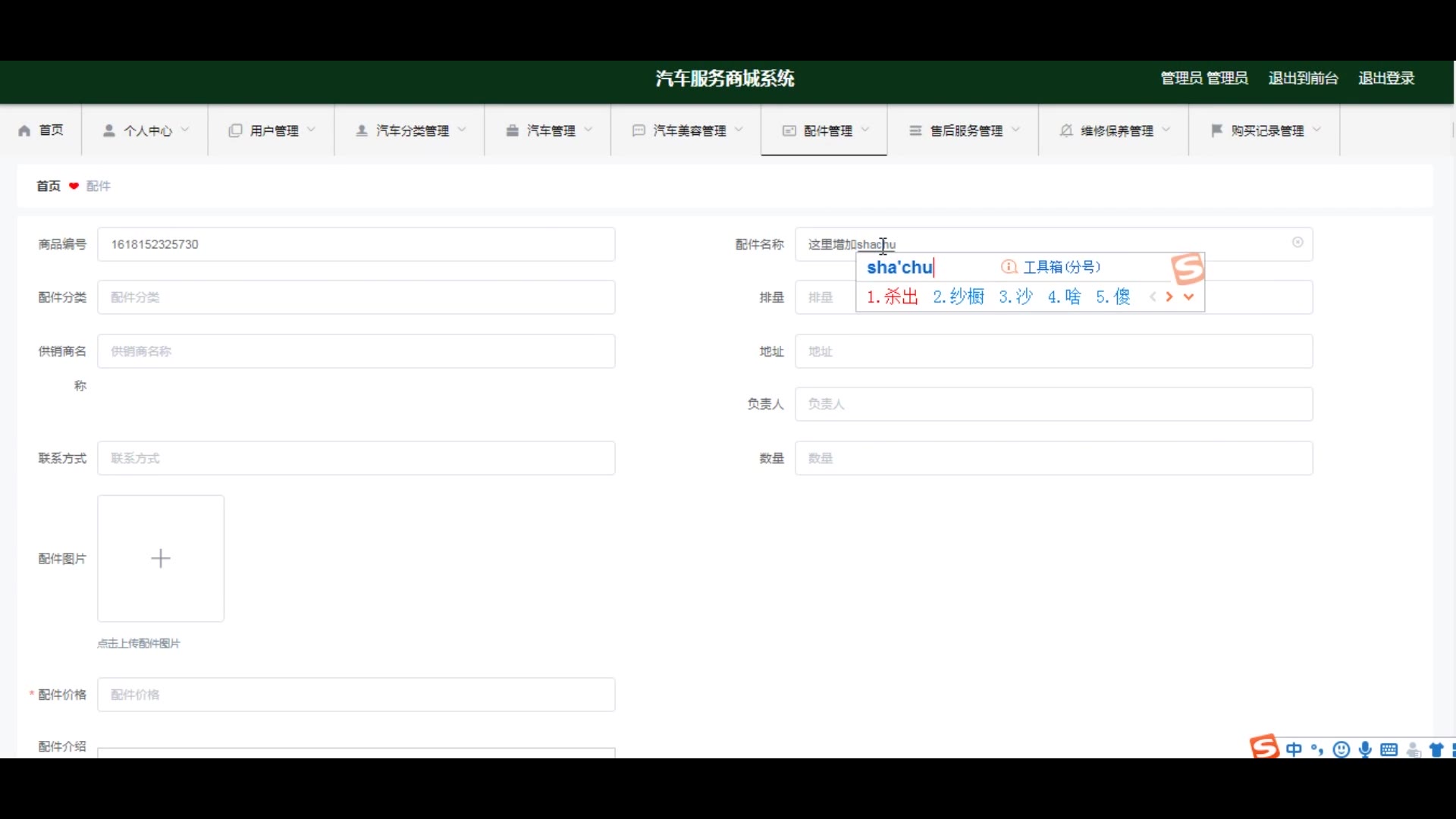Image resolution: width=1456 pixels, height=819 pixels.
Task: Expand the IME candidate list down arrow
Action: click(x=1189, y=297)
